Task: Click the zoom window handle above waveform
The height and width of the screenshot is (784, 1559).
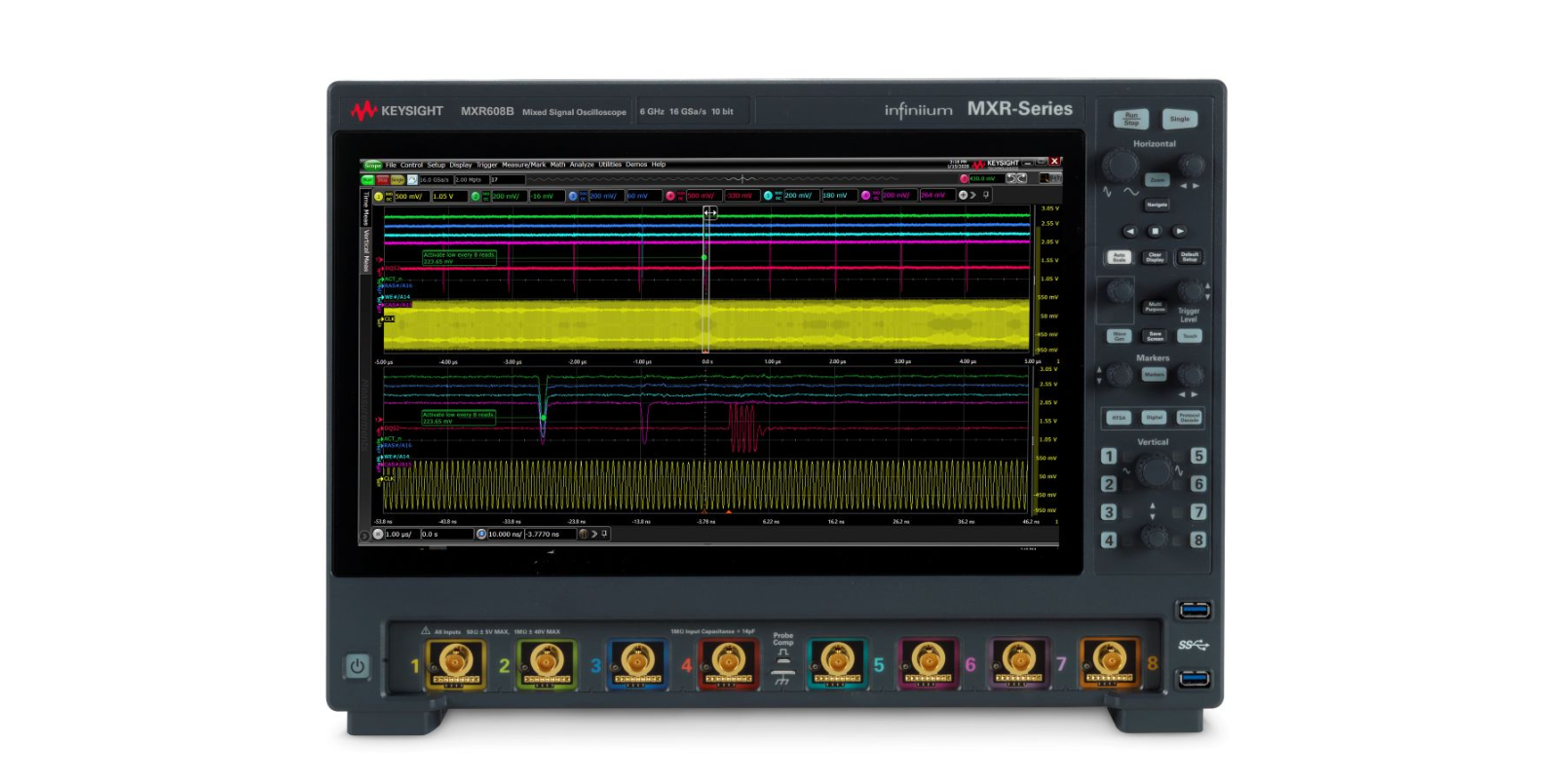Action: pos(710,212)
